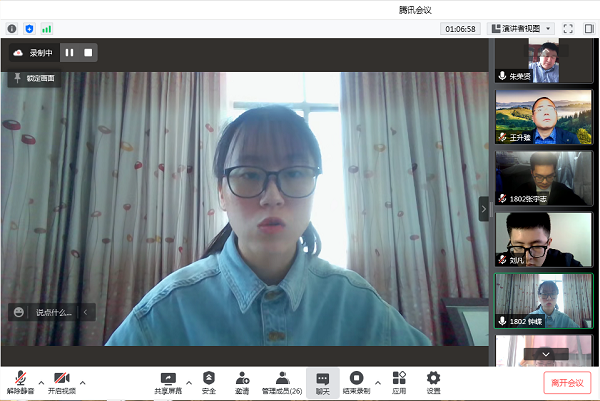
Task: Click the 共享屏幕 share screen icon
Action: pos(168,381)
